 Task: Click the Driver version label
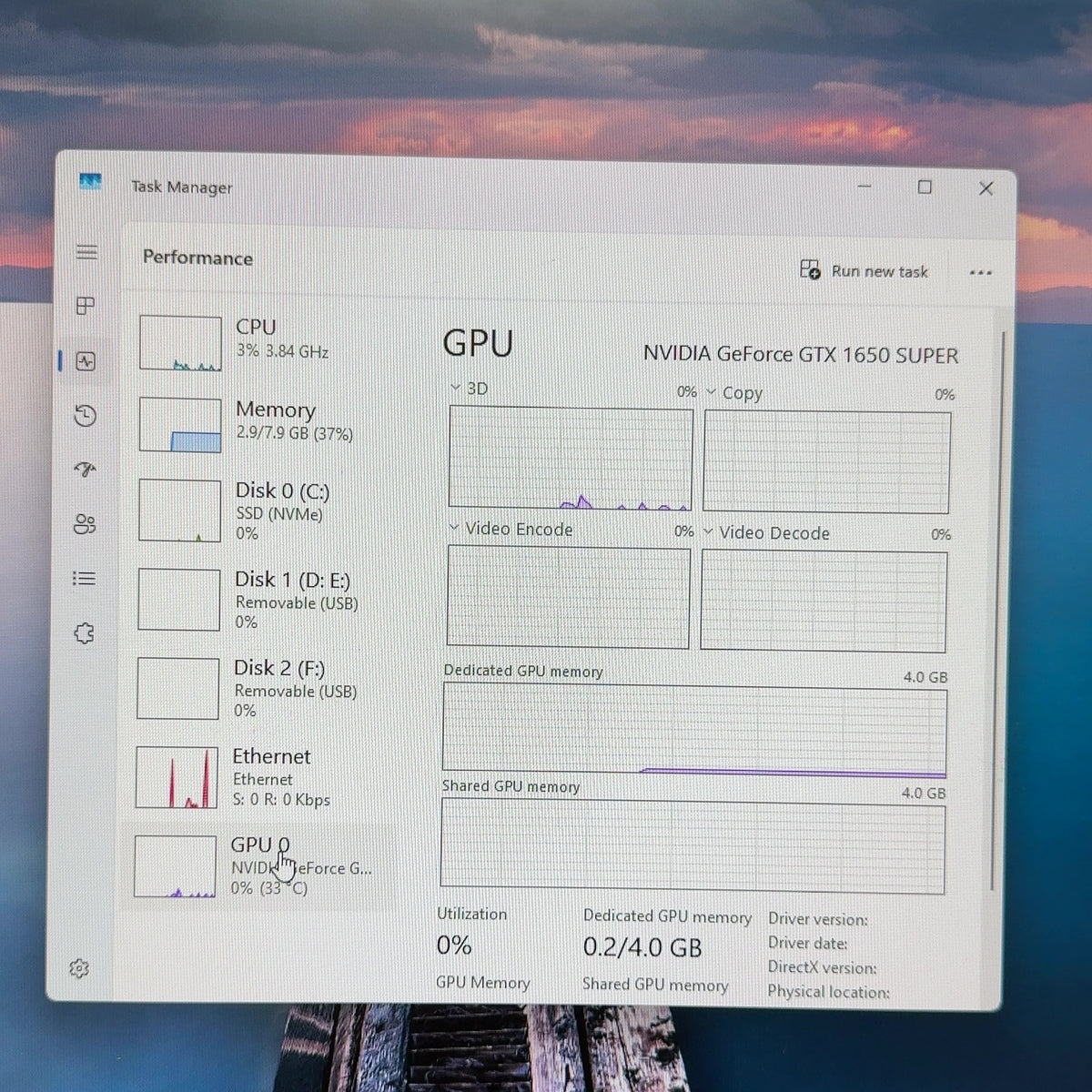pos(818,919)
